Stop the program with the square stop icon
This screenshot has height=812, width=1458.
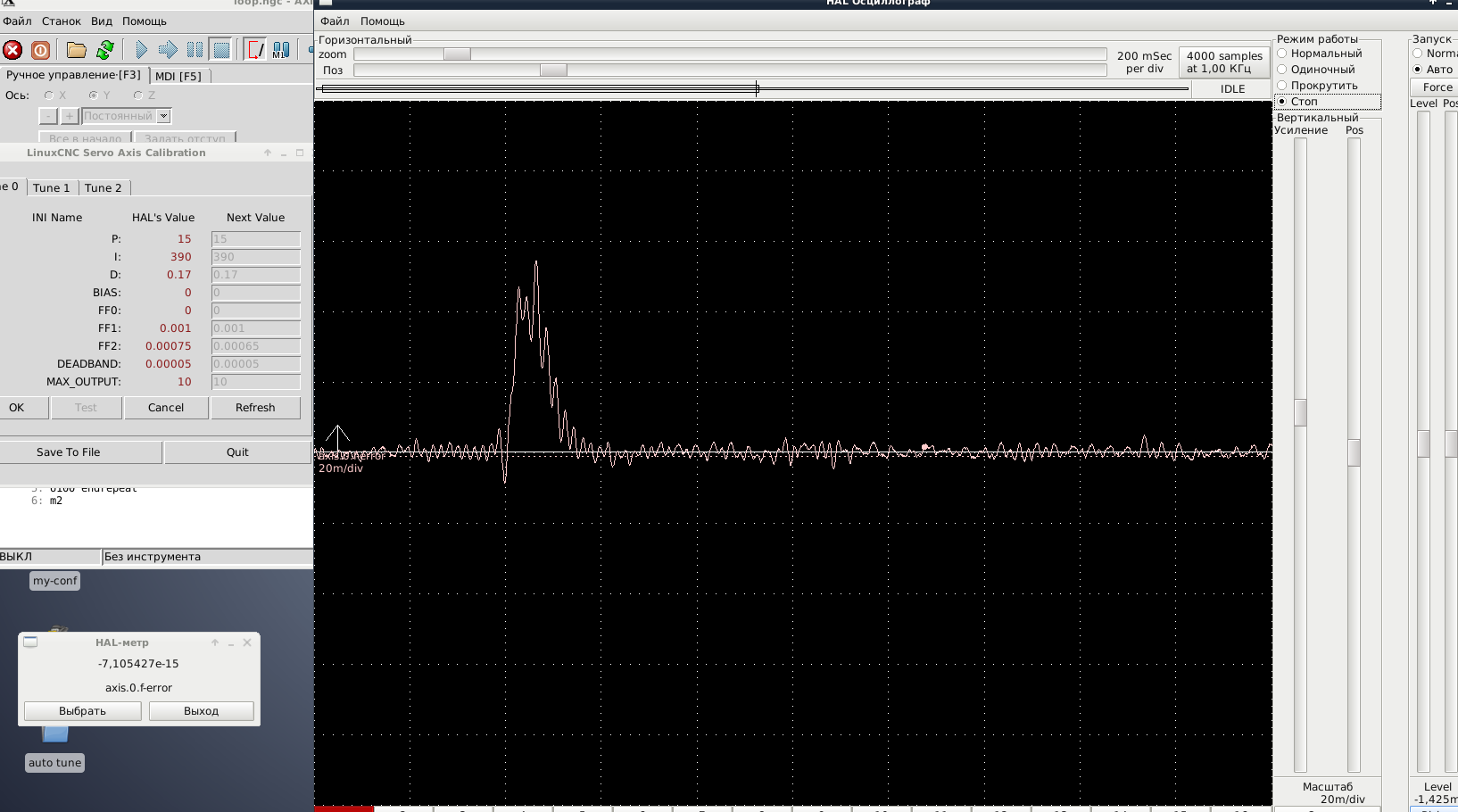221,50
